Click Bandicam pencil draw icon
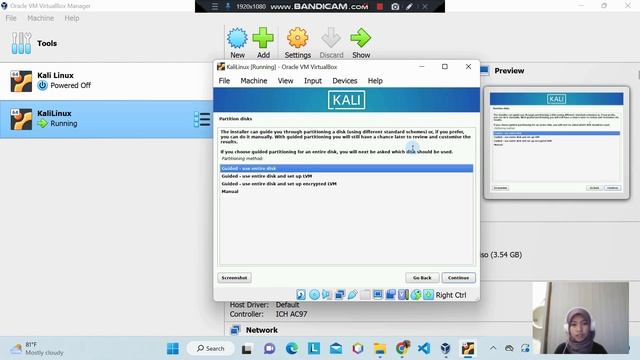Viewport: 640px width, 360px height. coord(409,7)
